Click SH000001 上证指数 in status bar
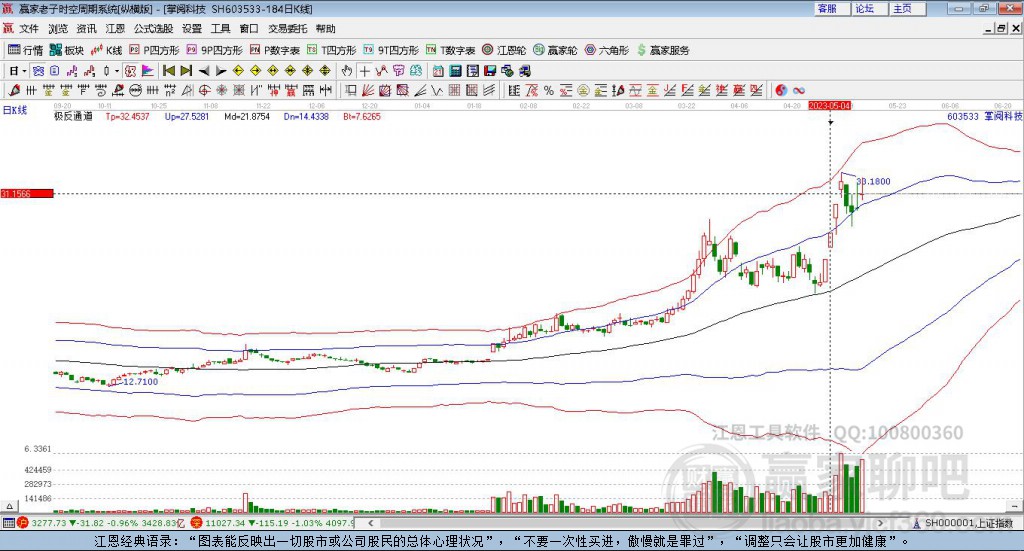 point(968,523)
